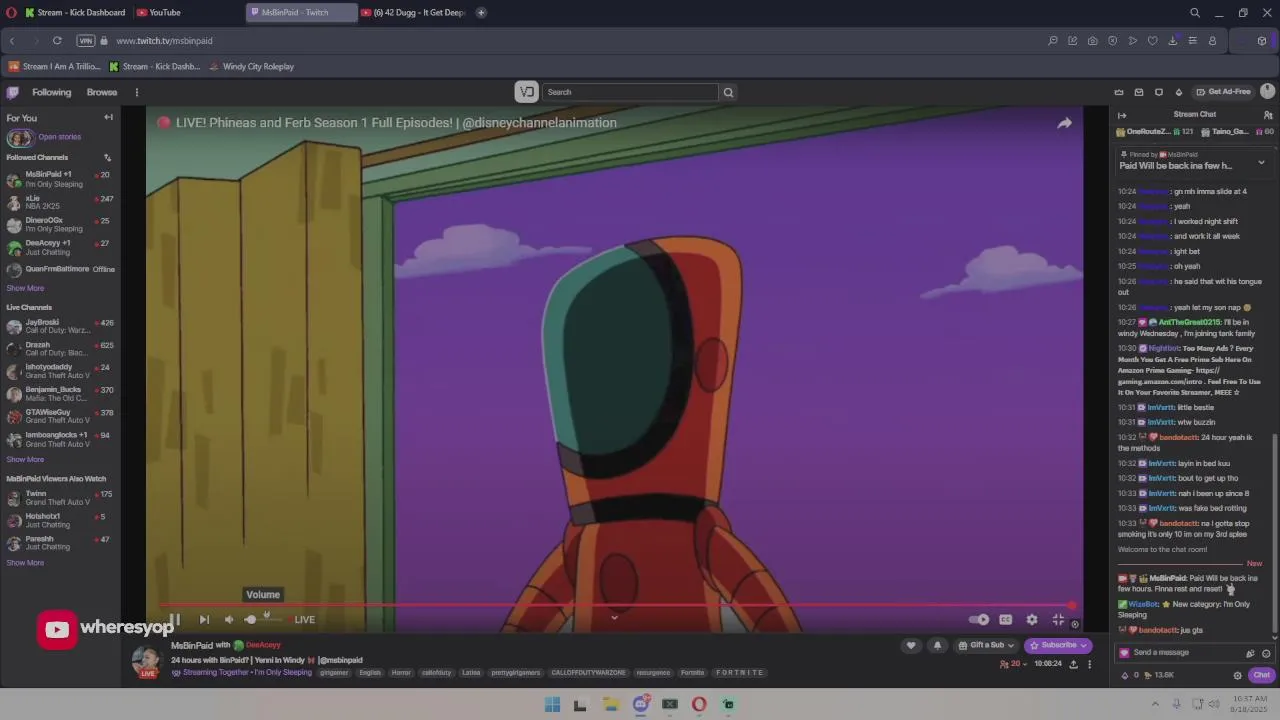The height and width of the screenshot is (720, 1280).
Task: Open the whispers chat bubble icon
Action: click(1159, 92)
